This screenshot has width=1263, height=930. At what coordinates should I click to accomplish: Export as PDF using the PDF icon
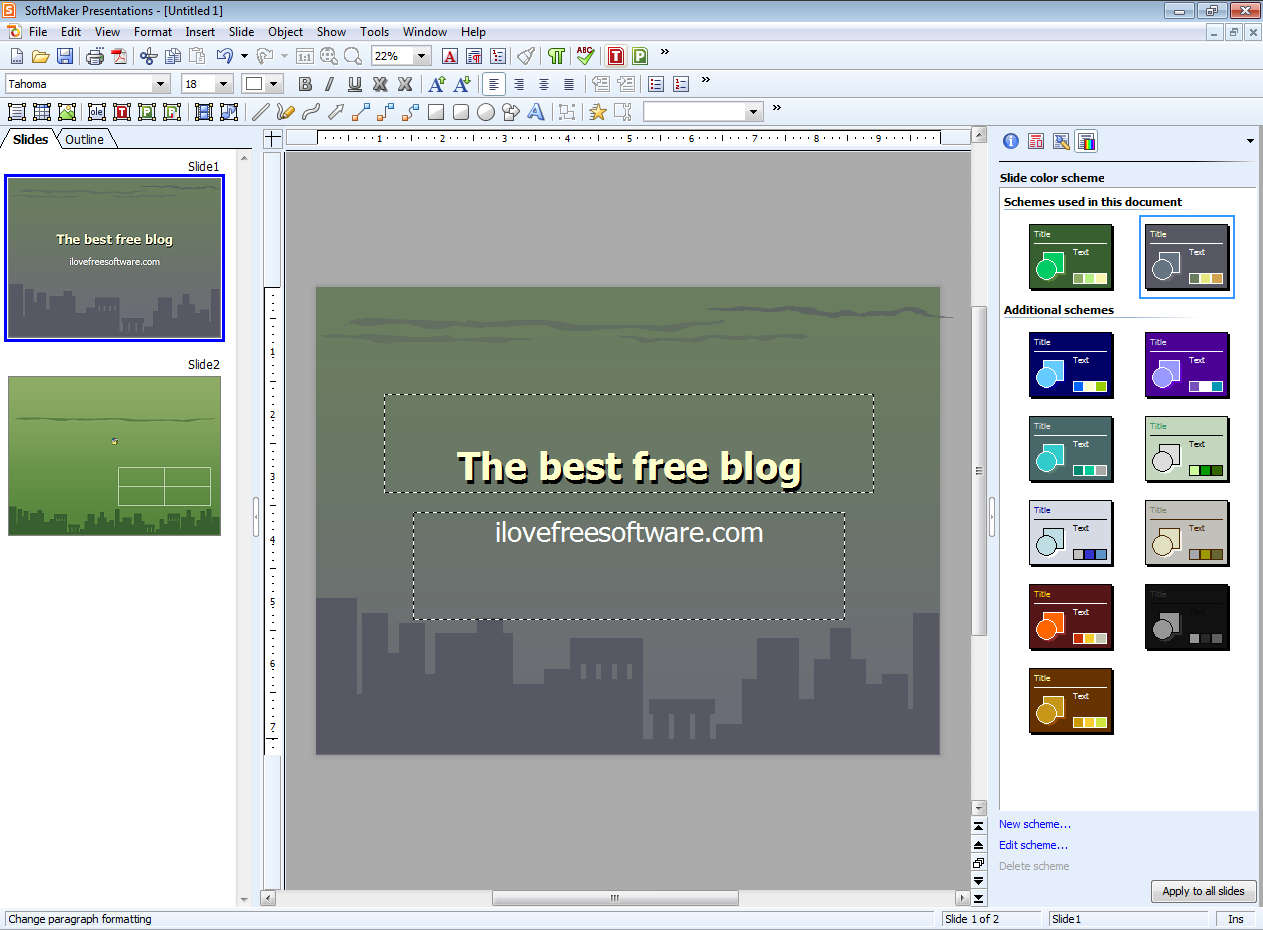point(119,57)
